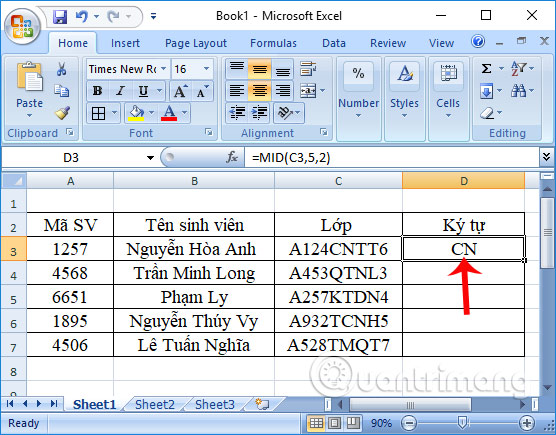Select the Sheet2 worksheet tab
The image size is (556, 435).
pyautogui.click(x=155, y=404)
